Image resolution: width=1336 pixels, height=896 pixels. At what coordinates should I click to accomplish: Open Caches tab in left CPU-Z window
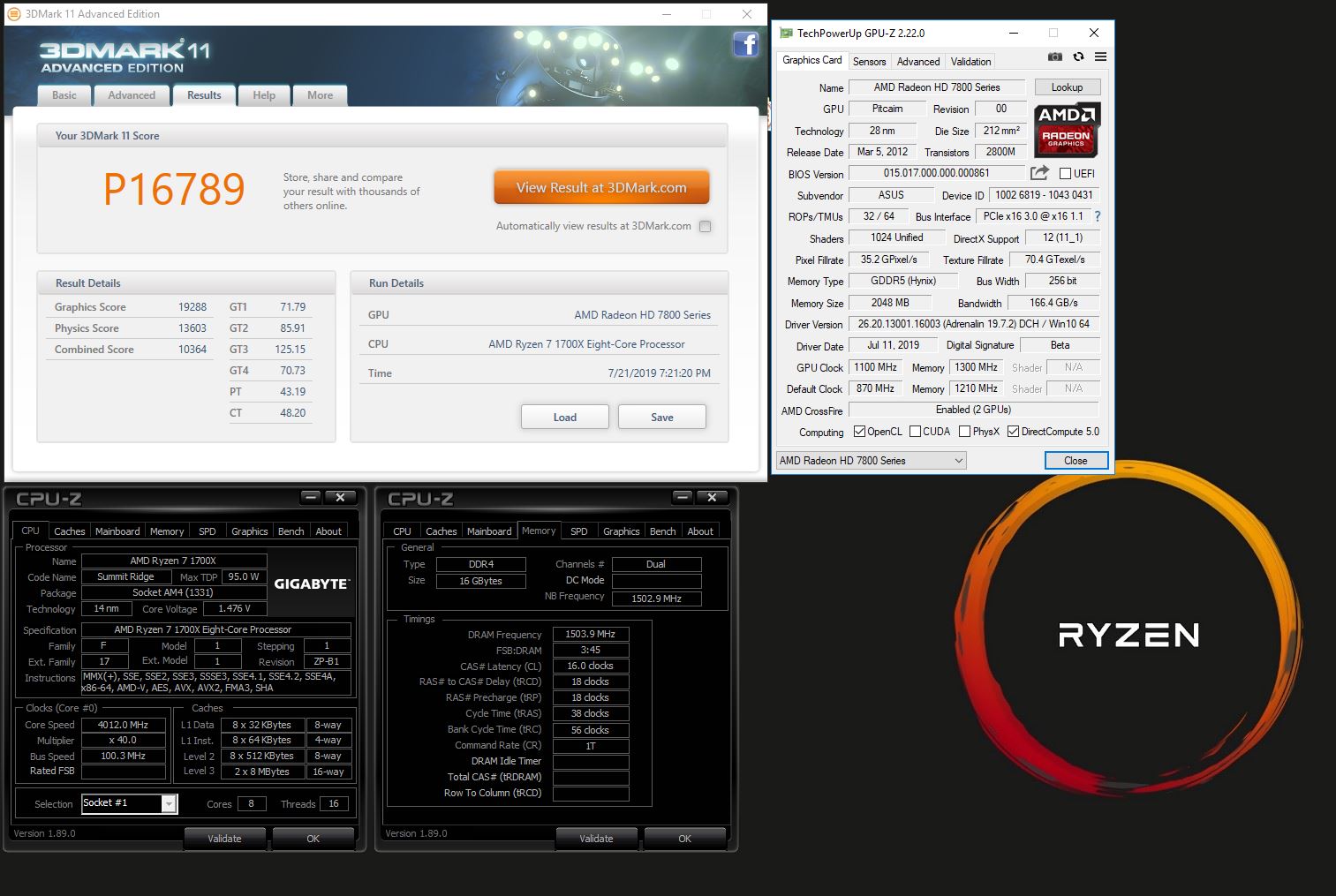[70, 531]
